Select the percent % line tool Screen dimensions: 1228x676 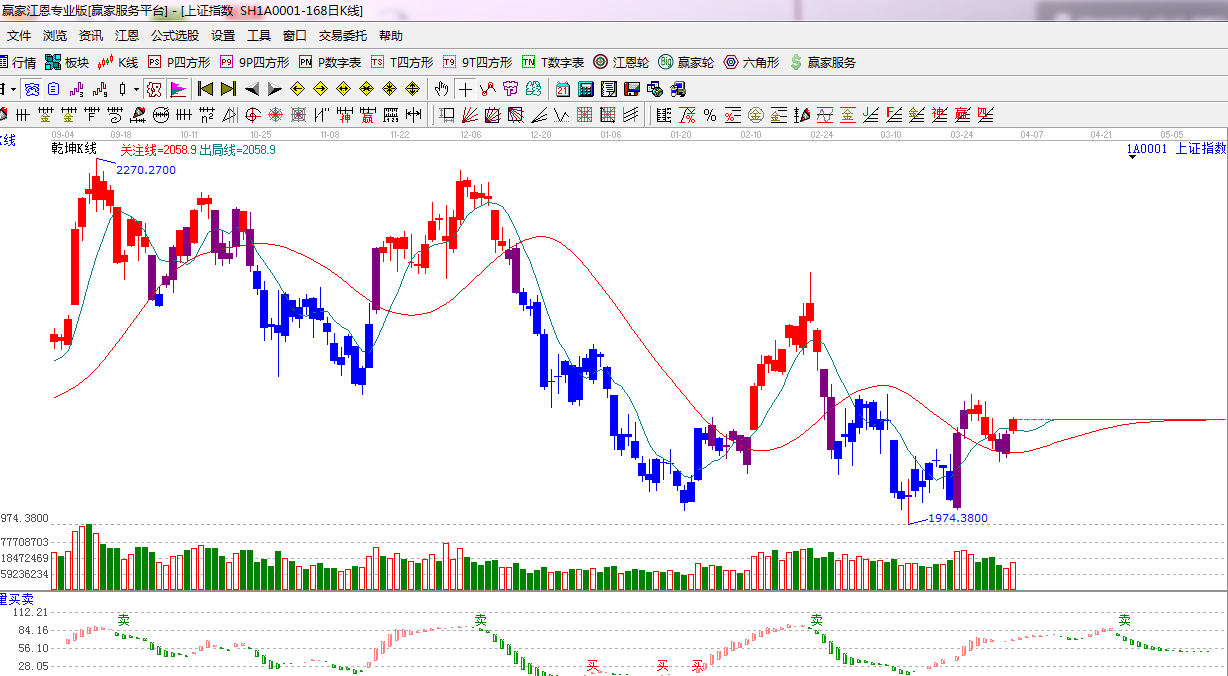709,115
